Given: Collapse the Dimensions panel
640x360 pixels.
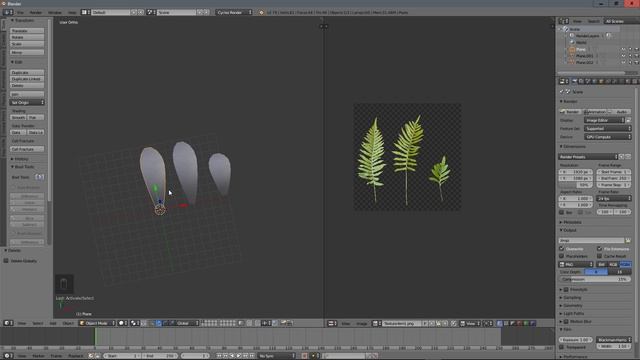Looking at the screenshot, I should (x=574, y=146).
